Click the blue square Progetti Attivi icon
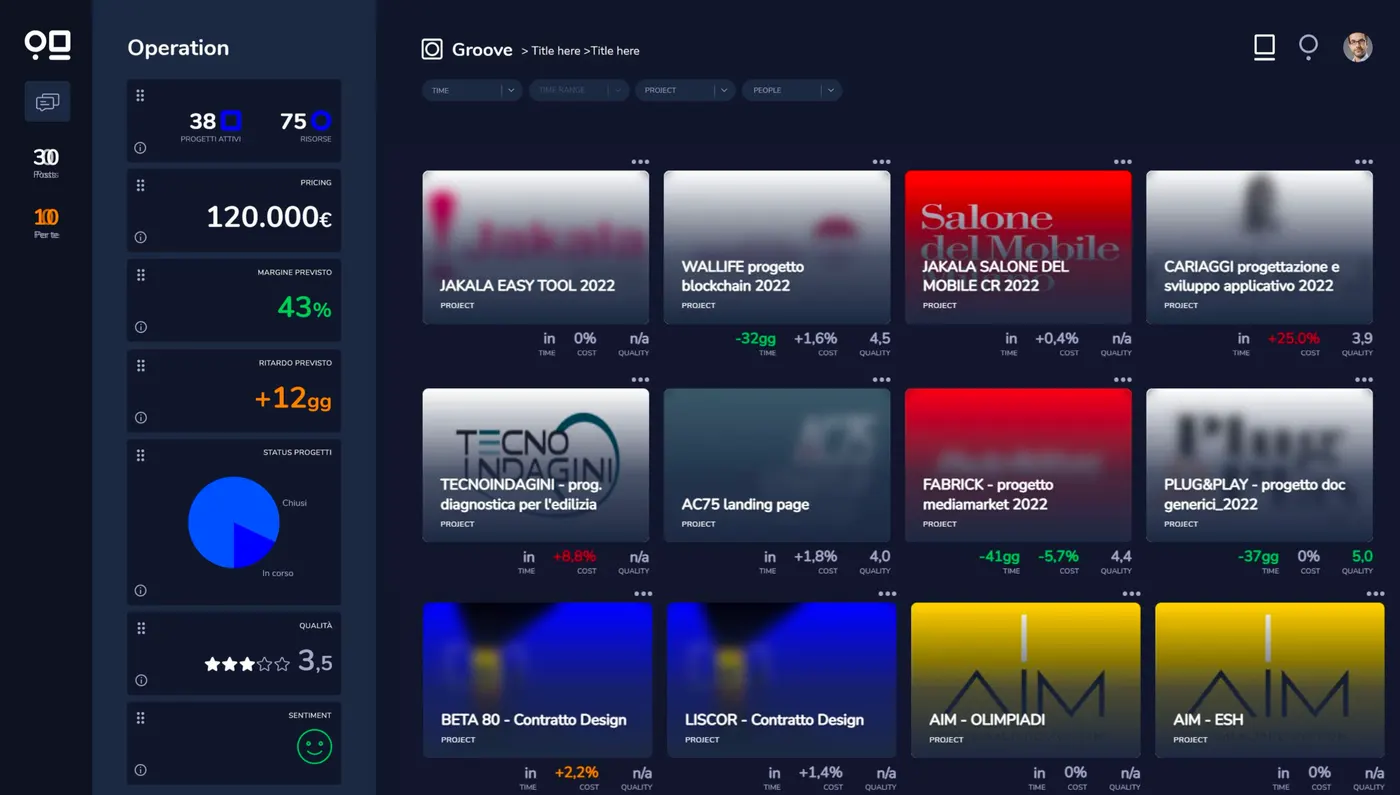Viewport: 1400px width, 795px height. [231, 121]
